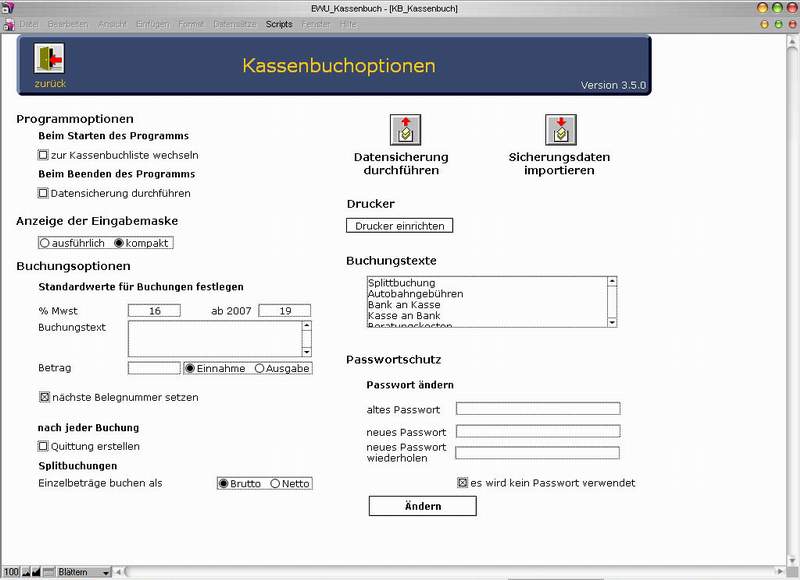
Task: Click the orange minimize button in main title bar
Action: pyautogui.click(x=763, y=8)
